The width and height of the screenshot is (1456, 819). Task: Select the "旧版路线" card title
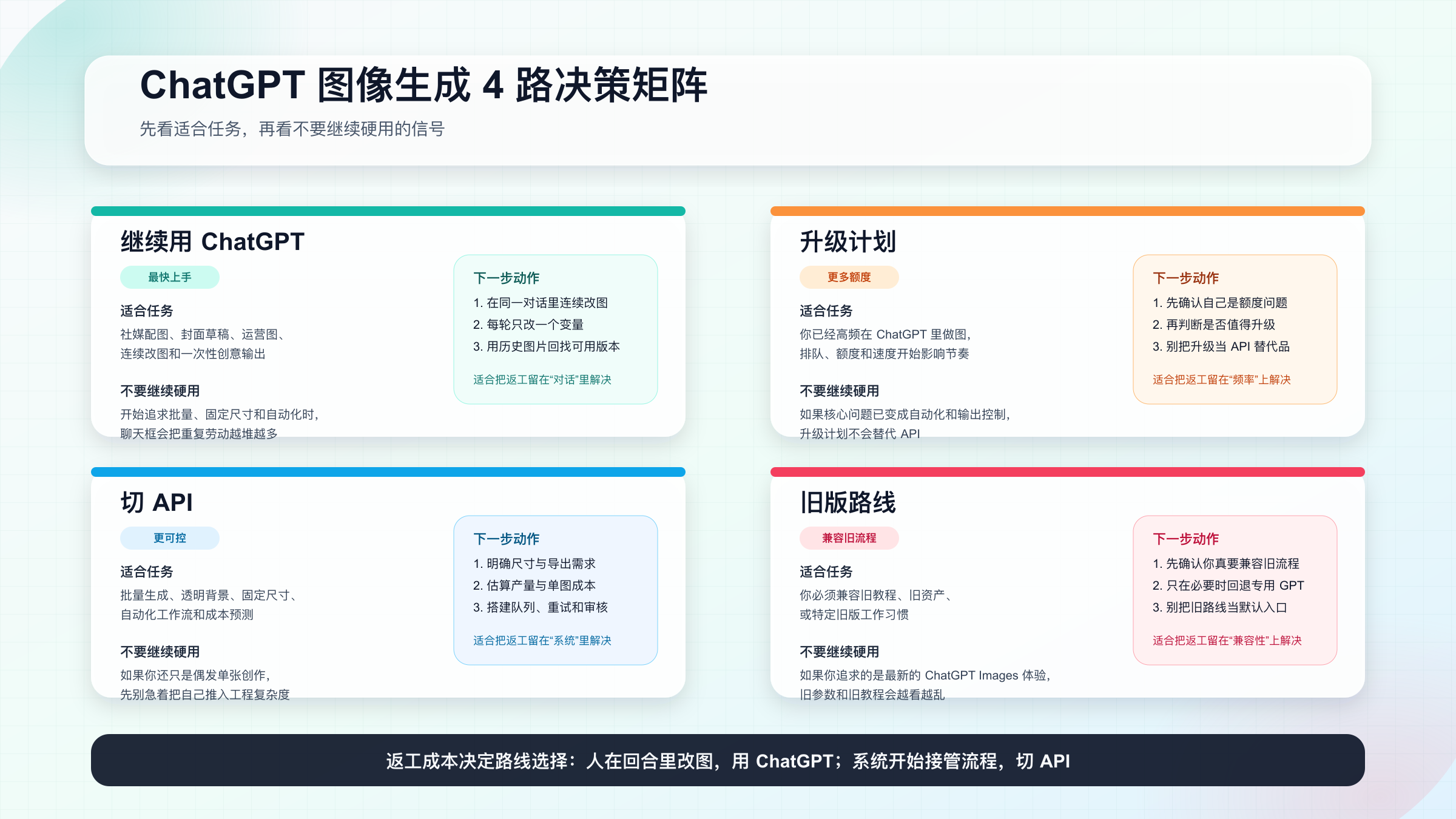click(848, 502)
